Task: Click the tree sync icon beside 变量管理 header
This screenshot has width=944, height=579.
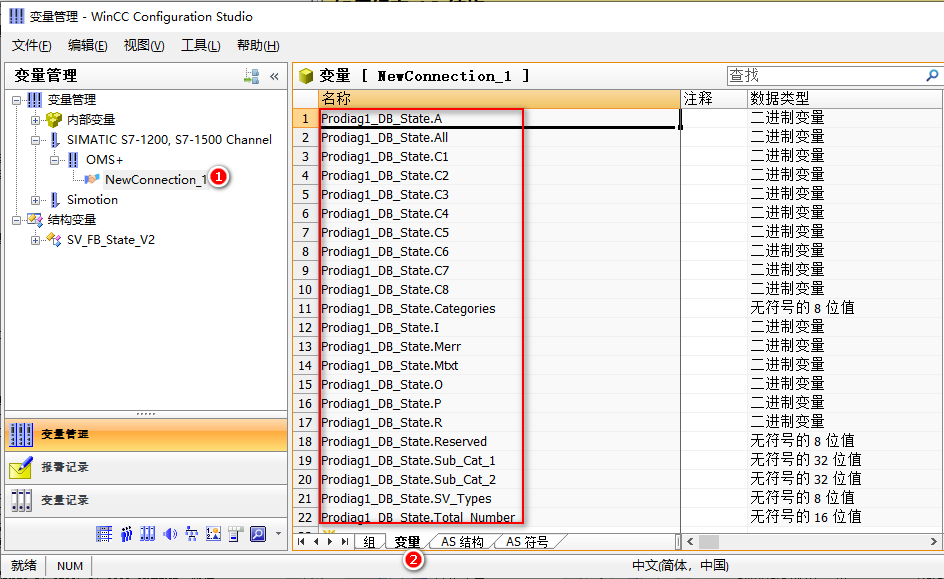Action: [251, 76]
